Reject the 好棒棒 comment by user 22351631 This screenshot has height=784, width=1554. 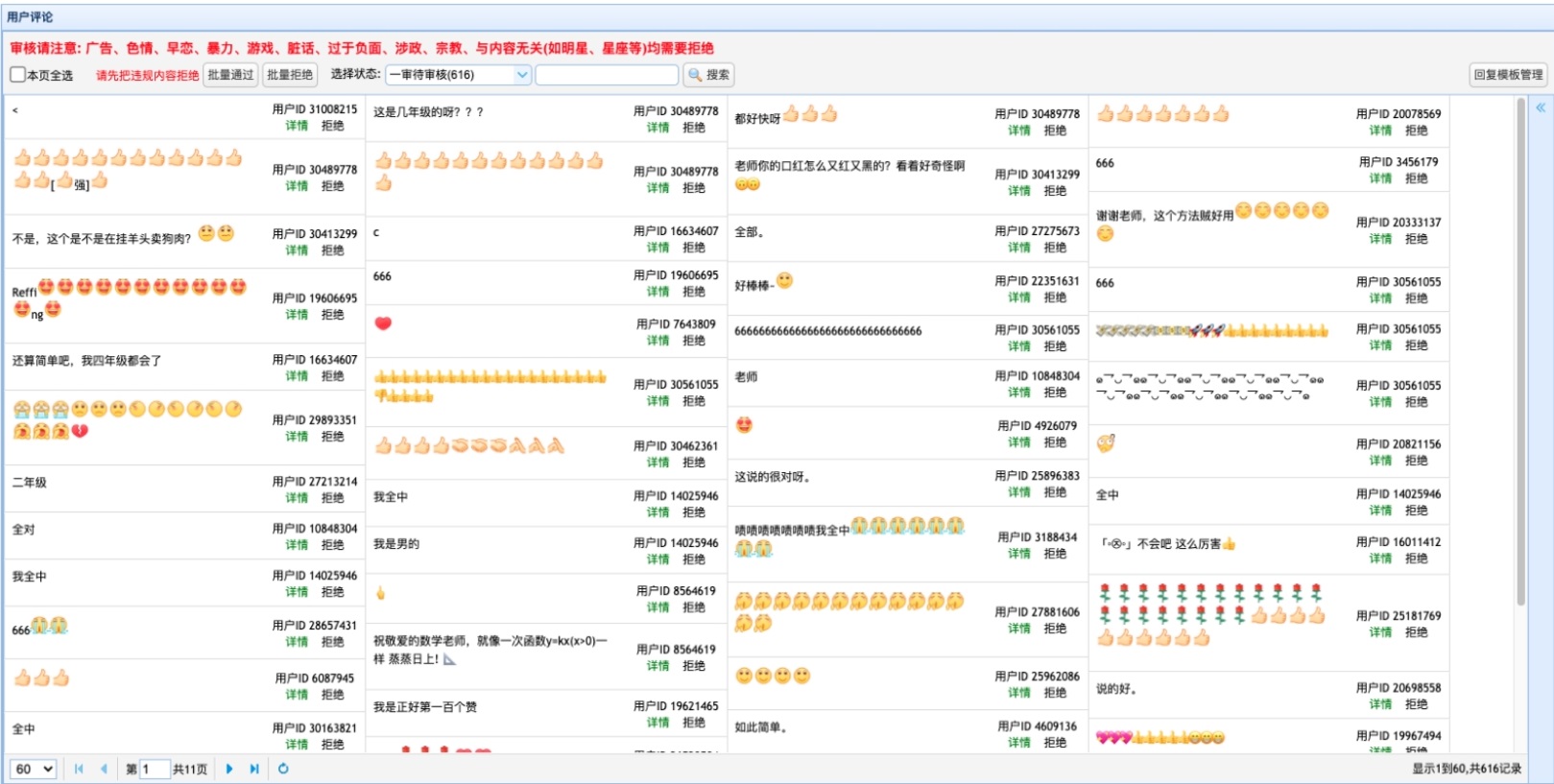pos(1056,297)
